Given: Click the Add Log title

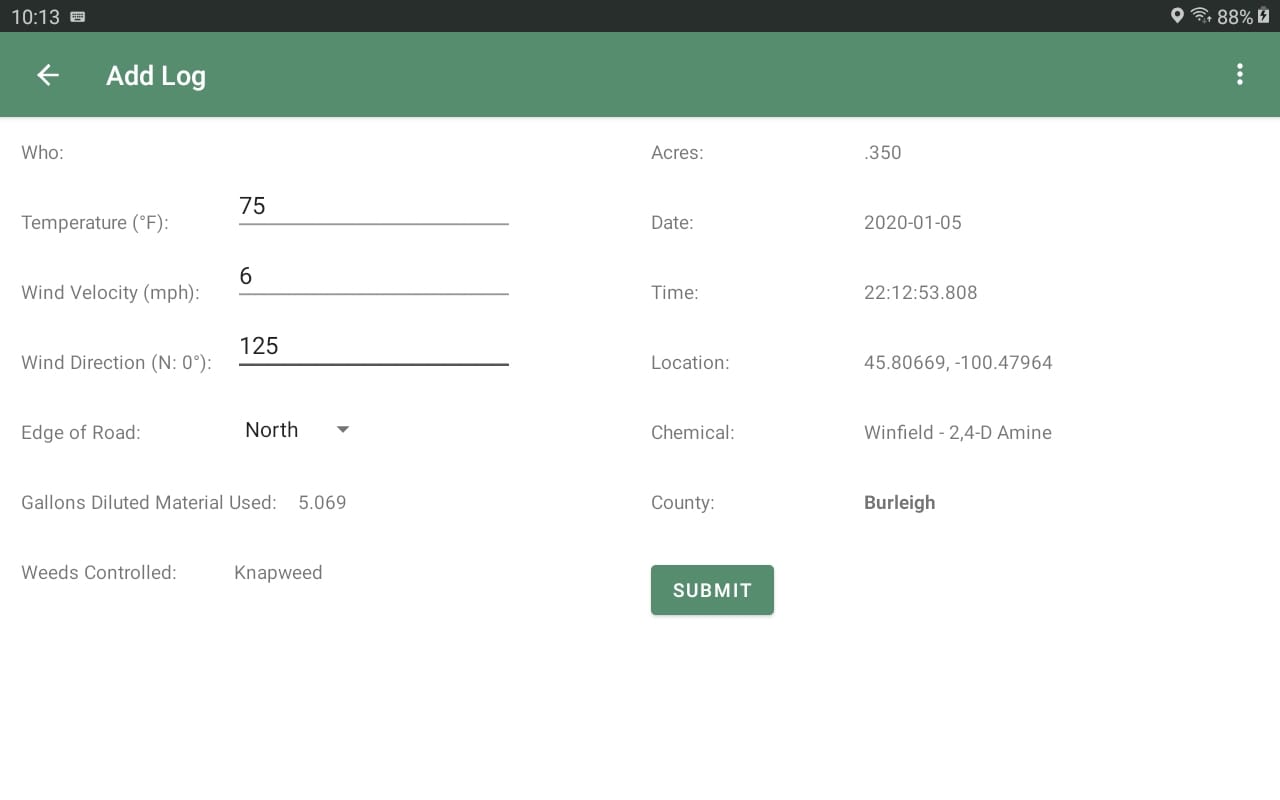Looking at the screenshot, I should 156,75.
